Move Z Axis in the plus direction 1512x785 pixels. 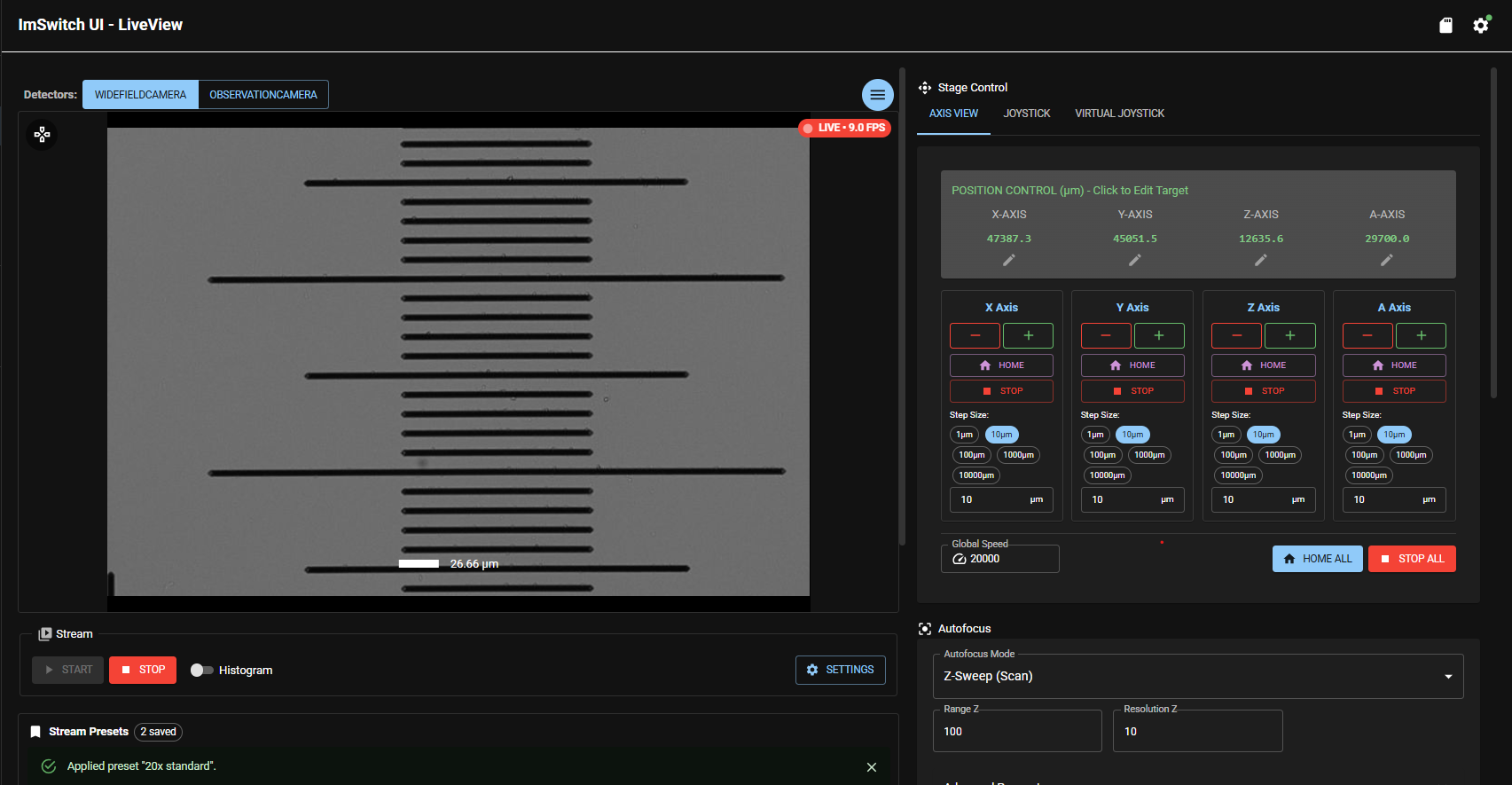(x=1290, y=335)
